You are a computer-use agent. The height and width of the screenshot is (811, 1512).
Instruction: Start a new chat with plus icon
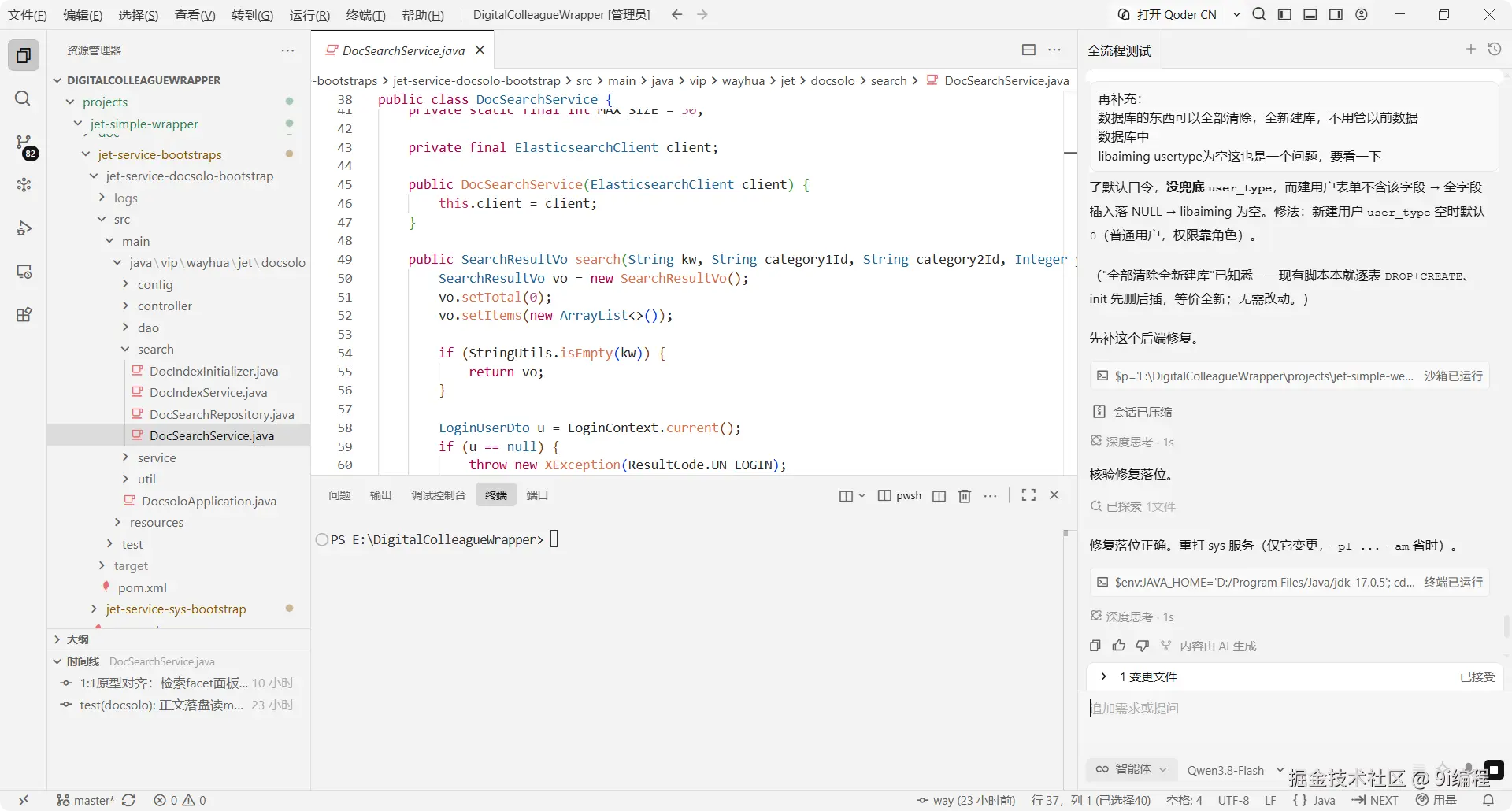(x=1470, y=49)
